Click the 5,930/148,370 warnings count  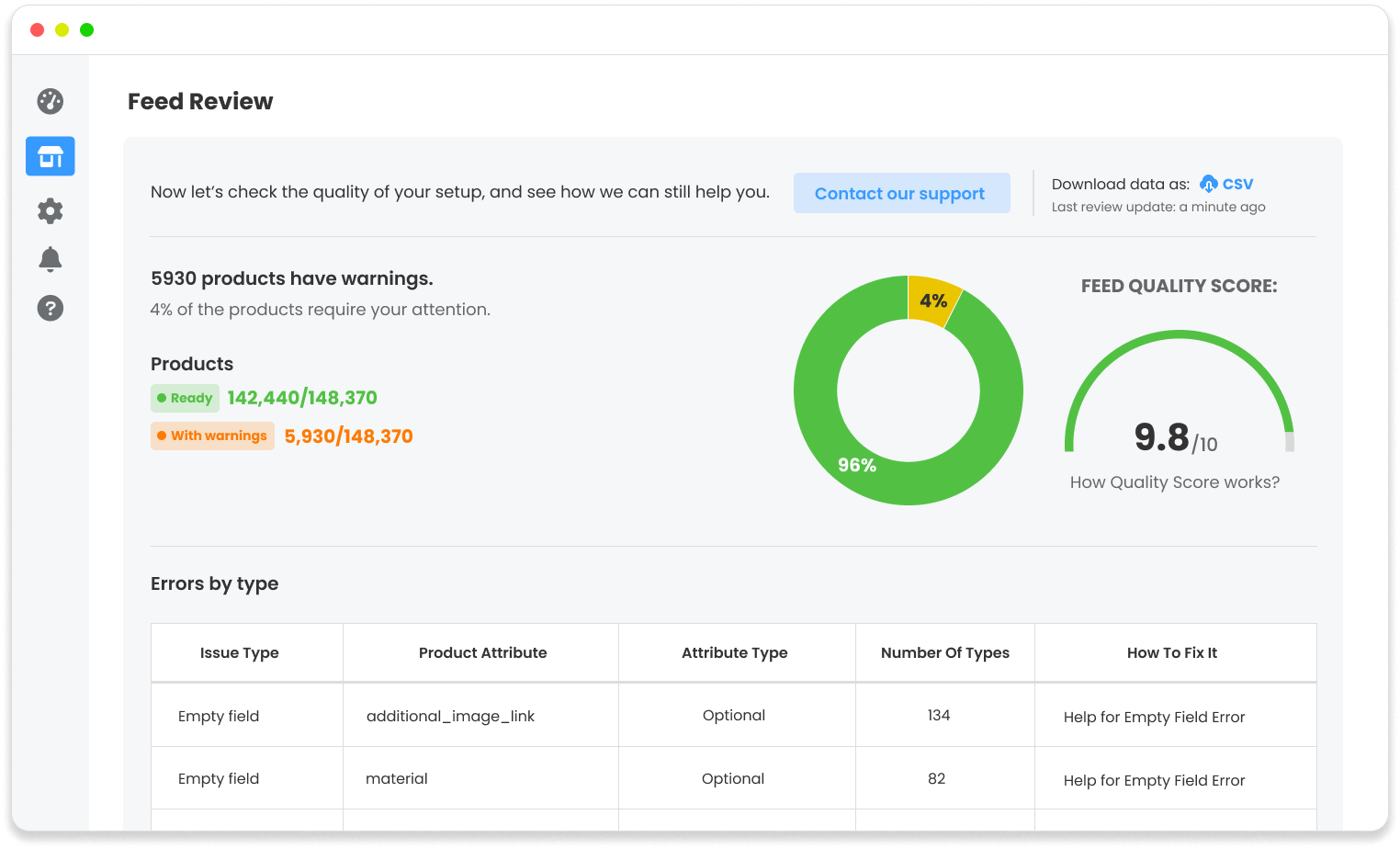pos(348,436)
